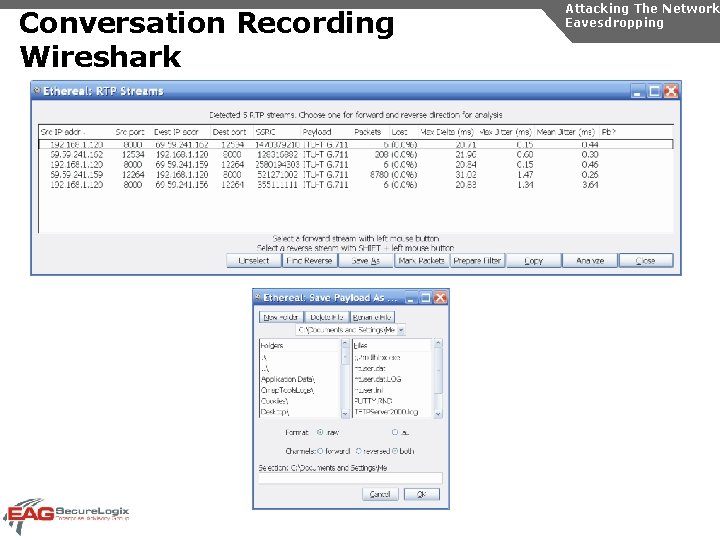This screenshot has width=720, height=540.
Task: Sort by the Src IP addr column
Action: pyautogui.click(x=75, y=132)
